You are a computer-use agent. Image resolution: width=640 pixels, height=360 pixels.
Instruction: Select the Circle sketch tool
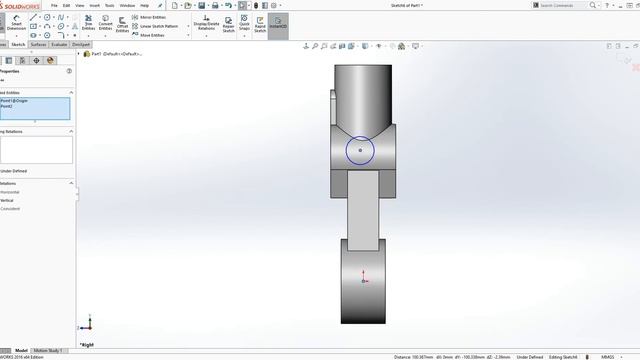point(47,17)
